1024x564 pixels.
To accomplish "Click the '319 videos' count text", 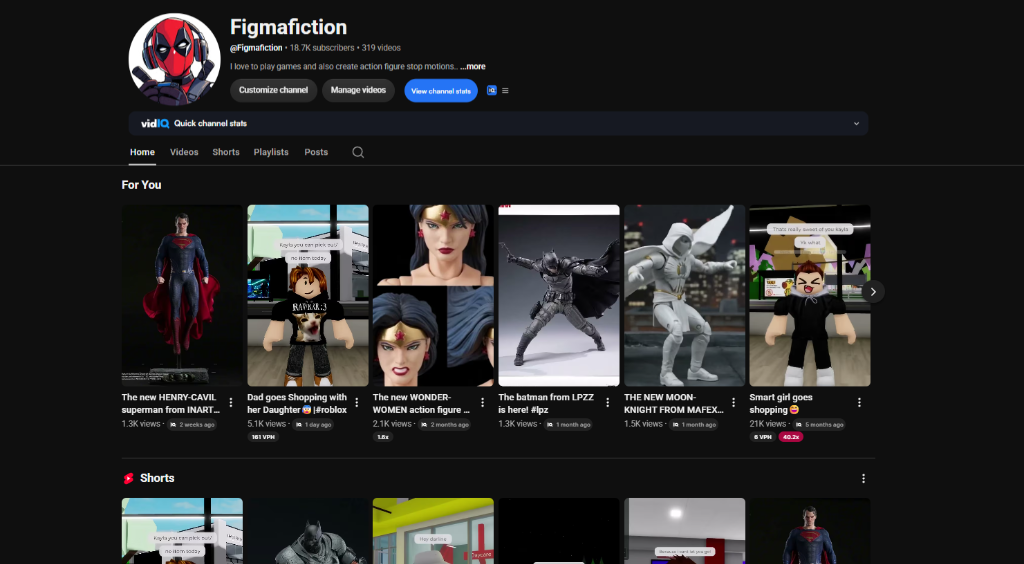I will [x=381, y=48].
